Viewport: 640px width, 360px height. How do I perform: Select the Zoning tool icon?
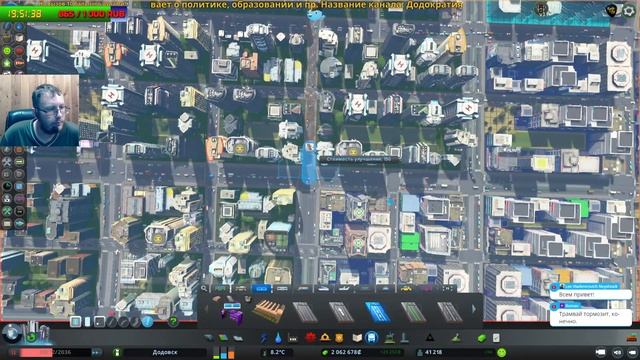click(x=223, y=338)
